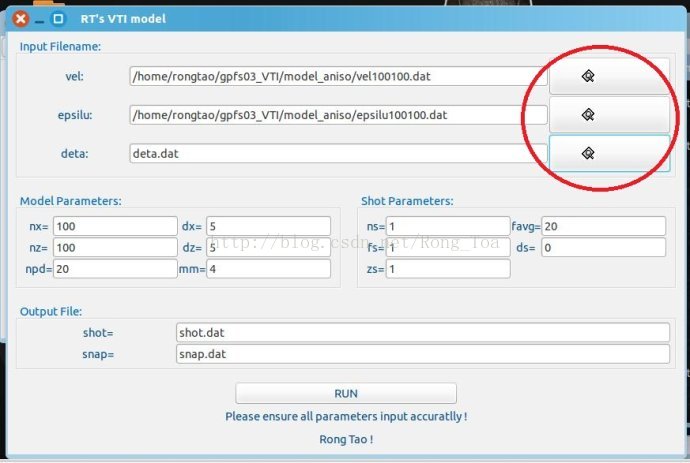Click the 'RT's VTI model' window title
The height and width of the screenshot is (463, 690).
pos(123,19)
